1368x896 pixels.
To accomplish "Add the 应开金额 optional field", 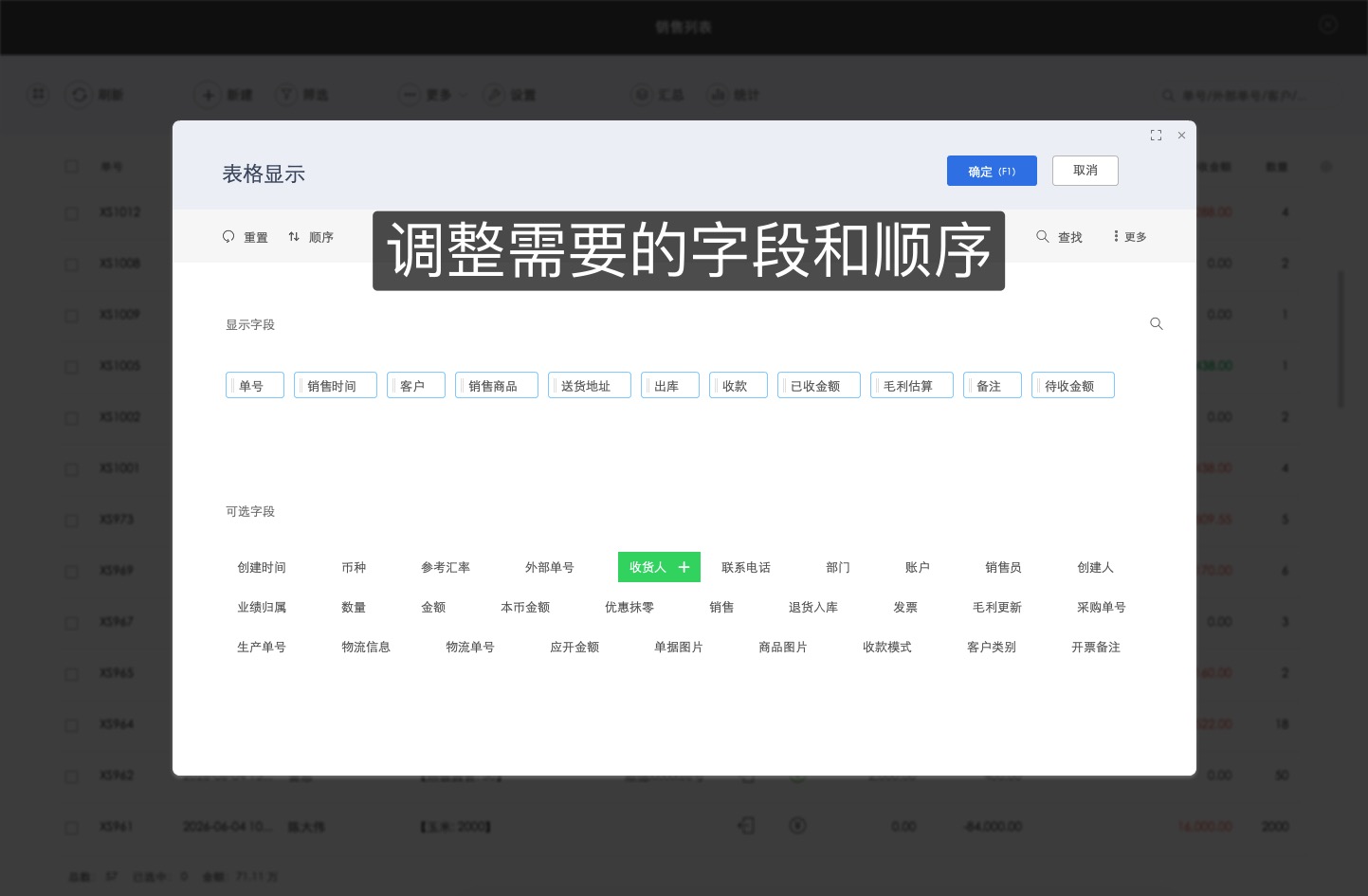I will coord(575,647).
